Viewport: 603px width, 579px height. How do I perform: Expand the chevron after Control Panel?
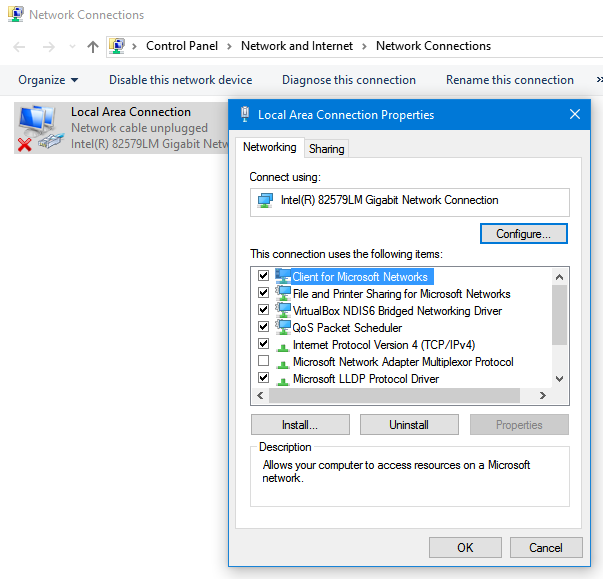(229, 47)
